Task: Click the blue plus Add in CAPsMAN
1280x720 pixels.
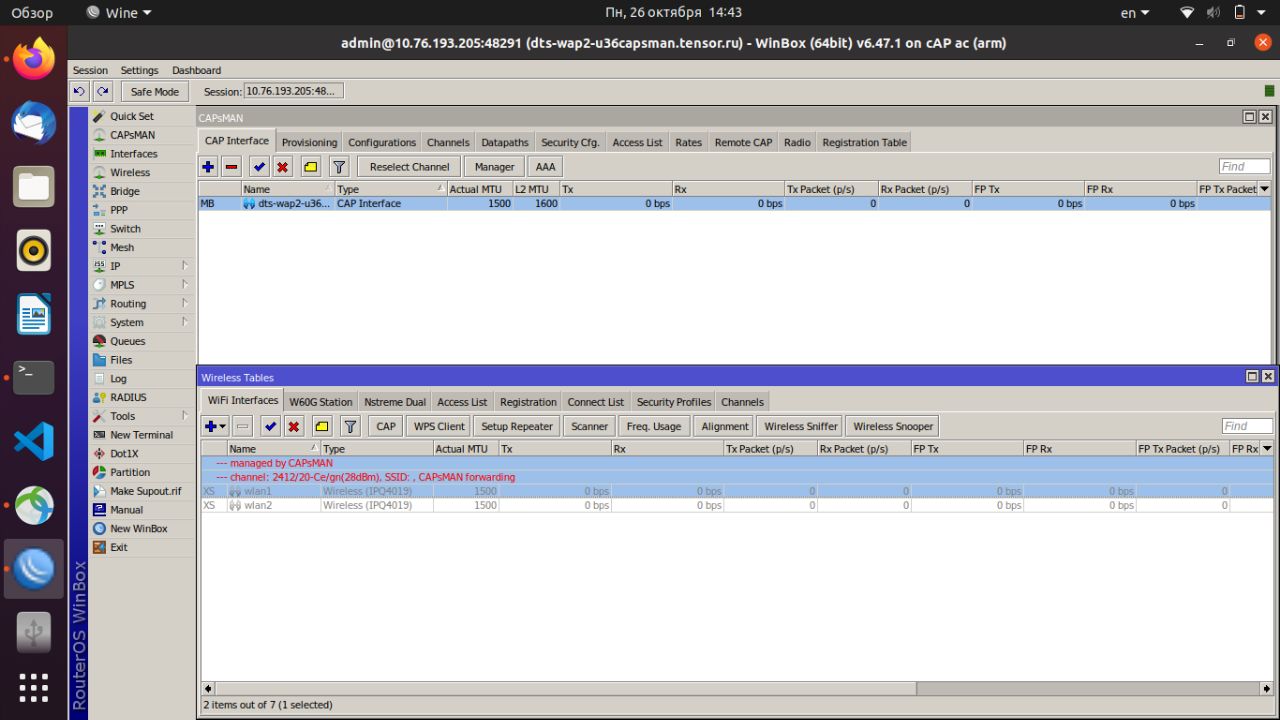Action: (x=208, y=167)
